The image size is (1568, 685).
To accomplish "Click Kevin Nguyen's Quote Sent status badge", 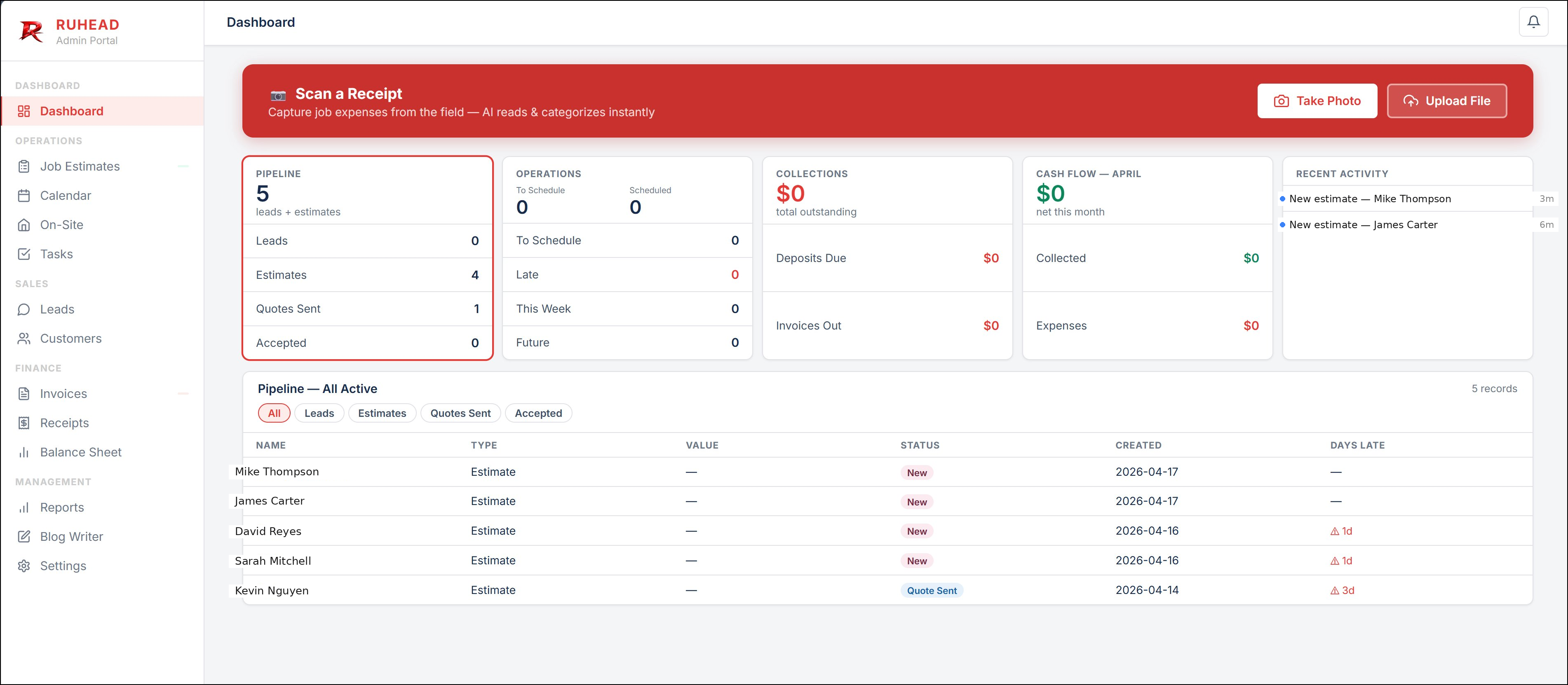I will coord(931,590).
